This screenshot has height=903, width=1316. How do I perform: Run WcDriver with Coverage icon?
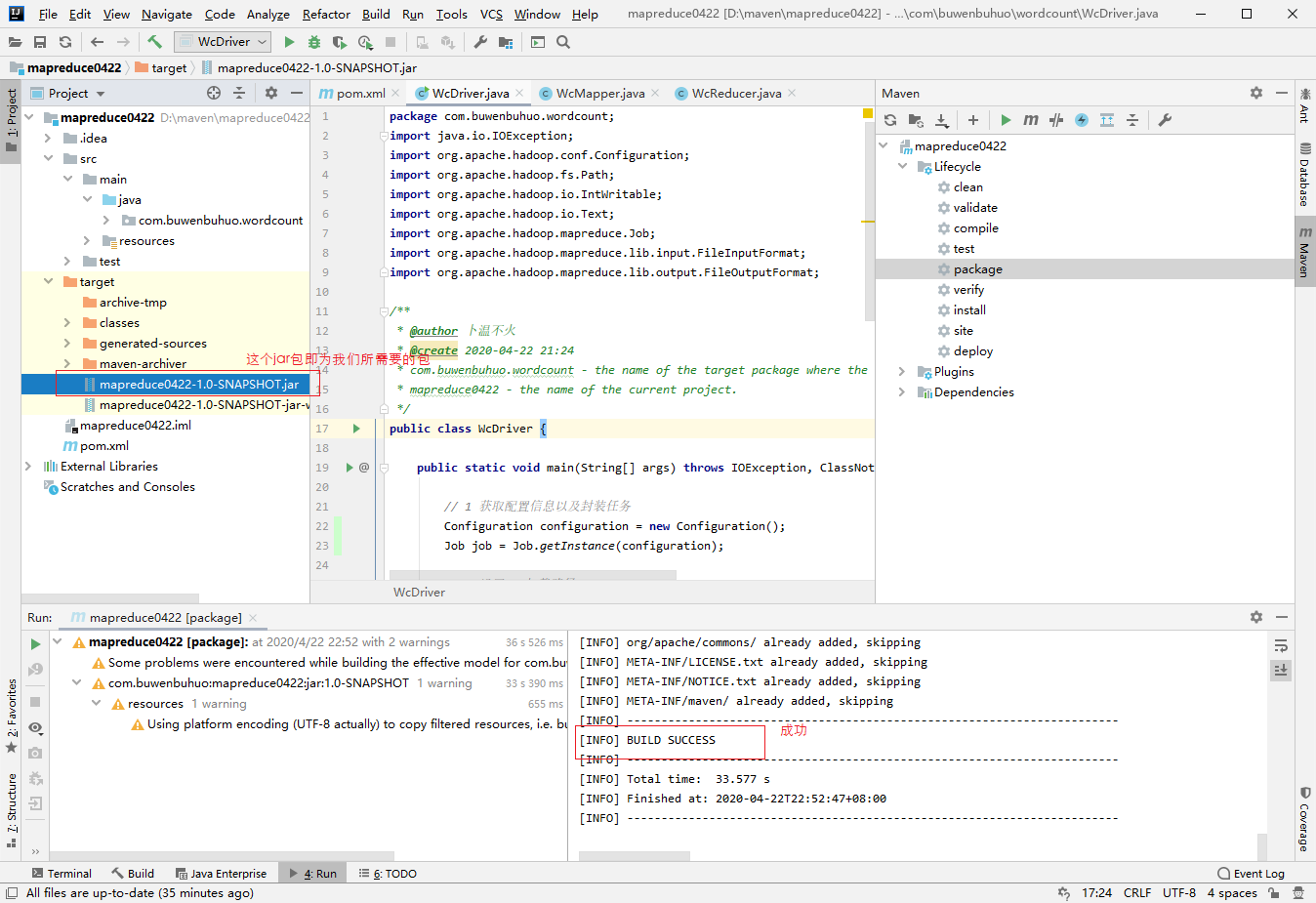(x=340, y=42)
